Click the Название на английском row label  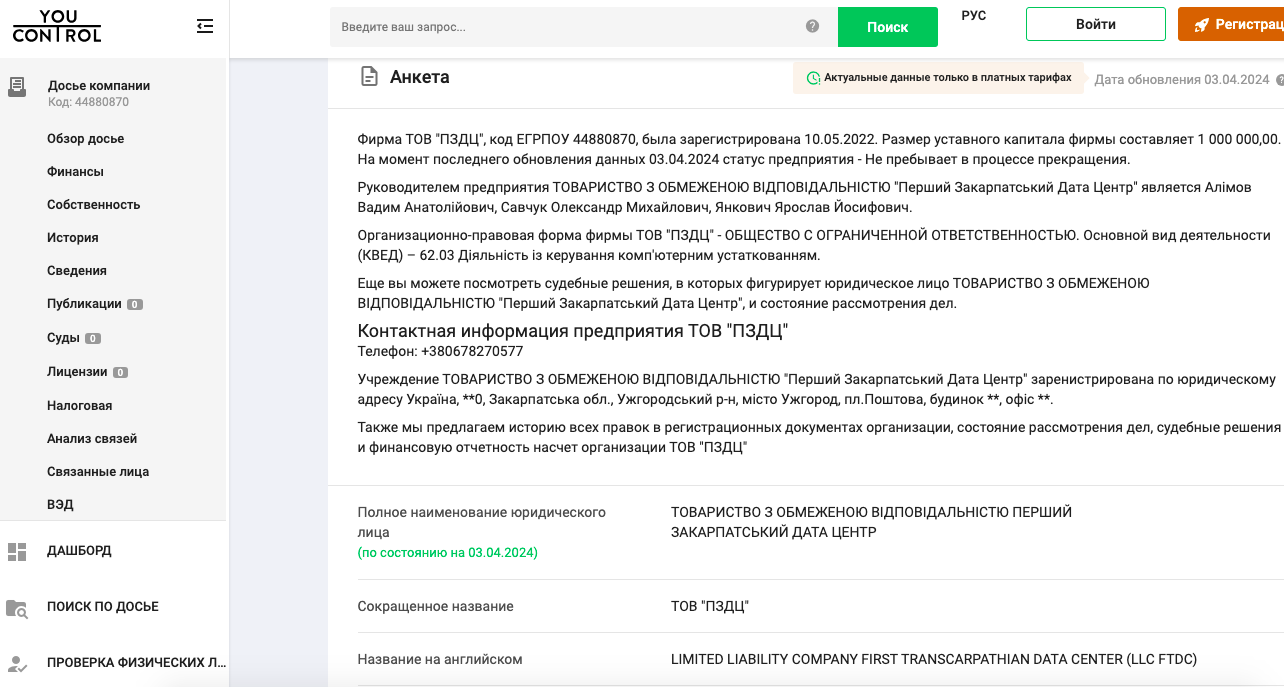pos(440,660)
